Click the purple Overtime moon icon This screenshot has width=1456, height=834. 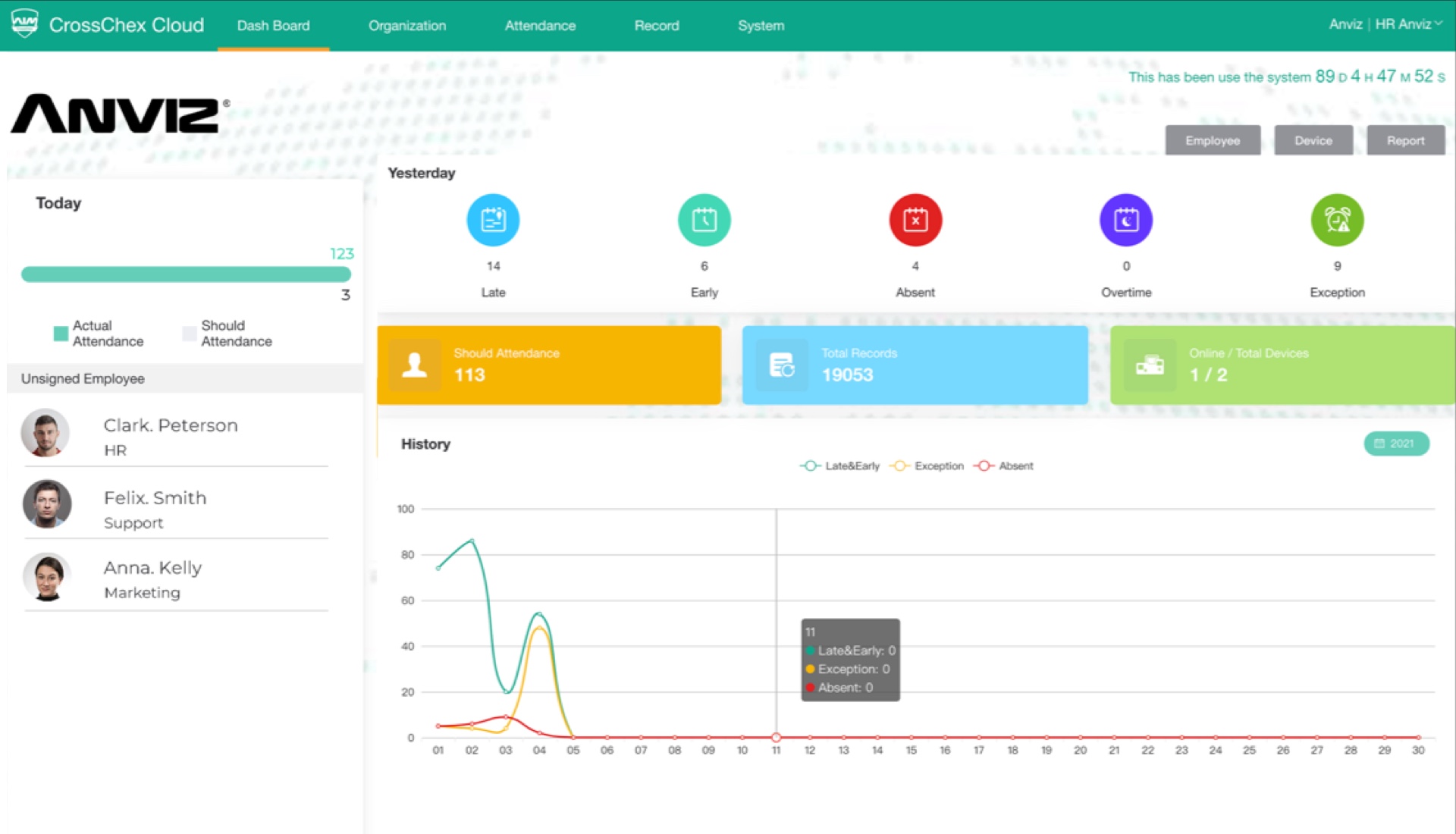pos(1126,220)
